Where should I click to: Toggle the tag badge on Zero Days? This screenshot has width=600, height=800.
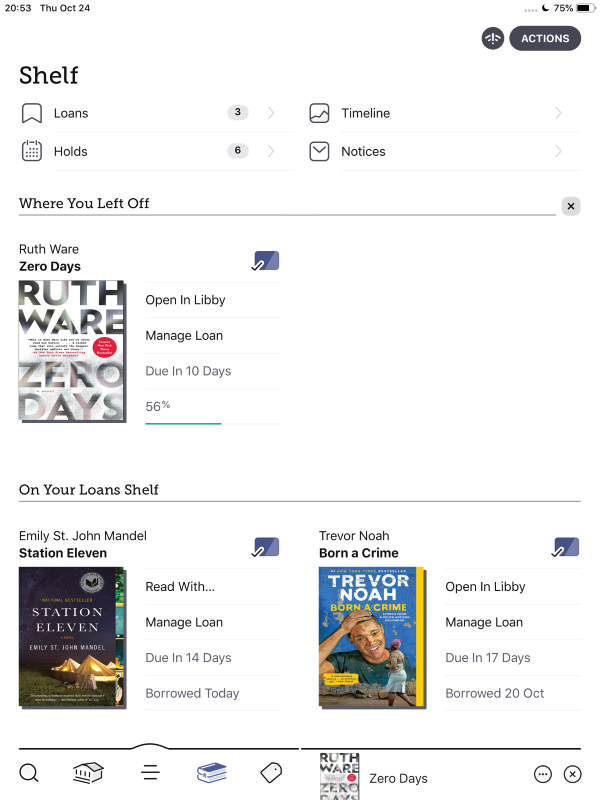(265, 261)
